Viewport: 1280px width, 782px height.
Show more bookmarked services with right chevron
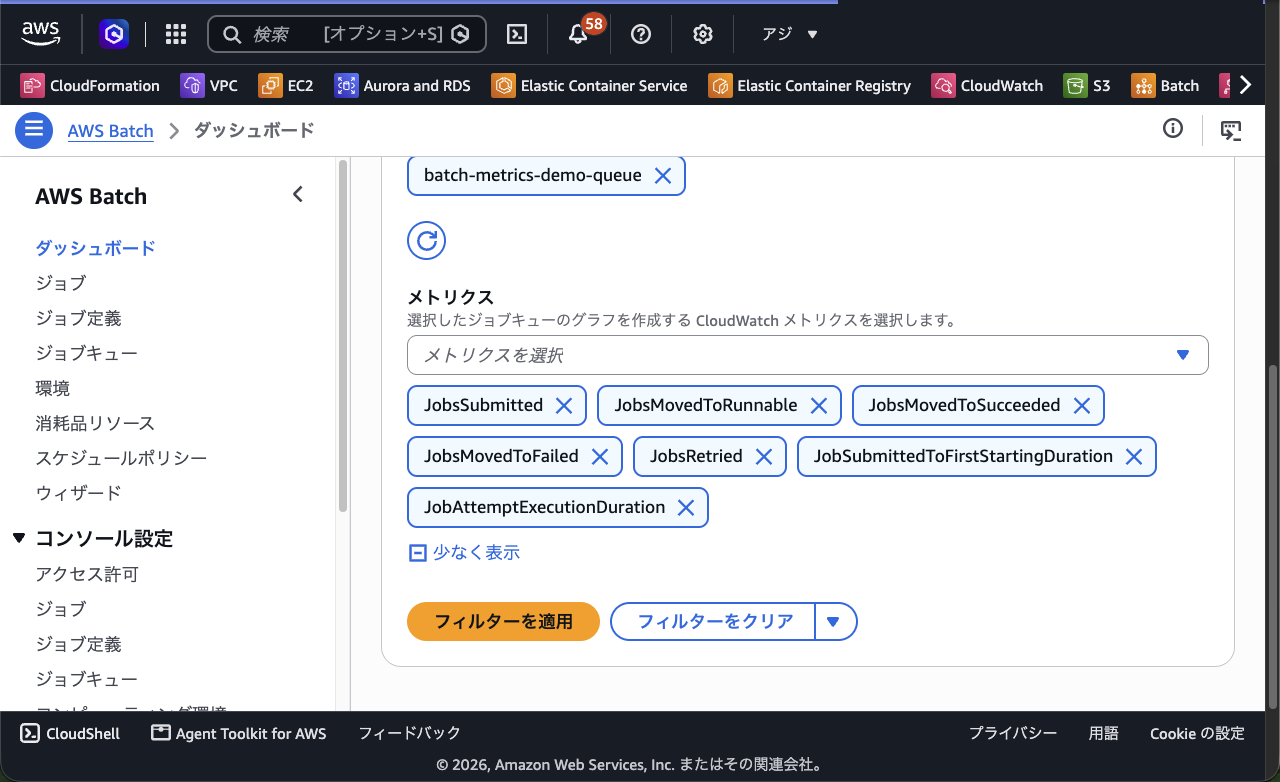coord(1245,85)
